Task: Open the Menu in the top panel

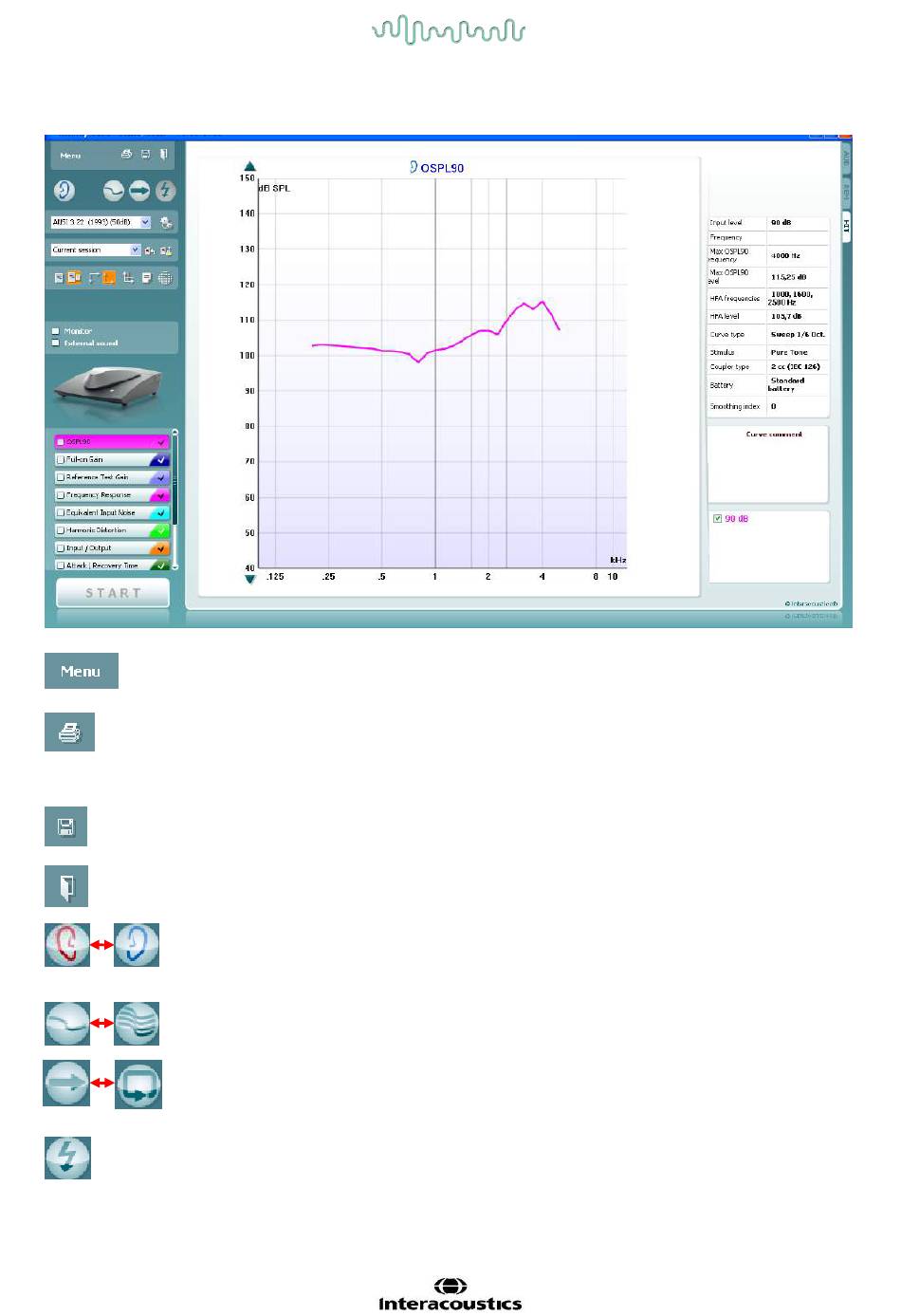Action: 70,156
